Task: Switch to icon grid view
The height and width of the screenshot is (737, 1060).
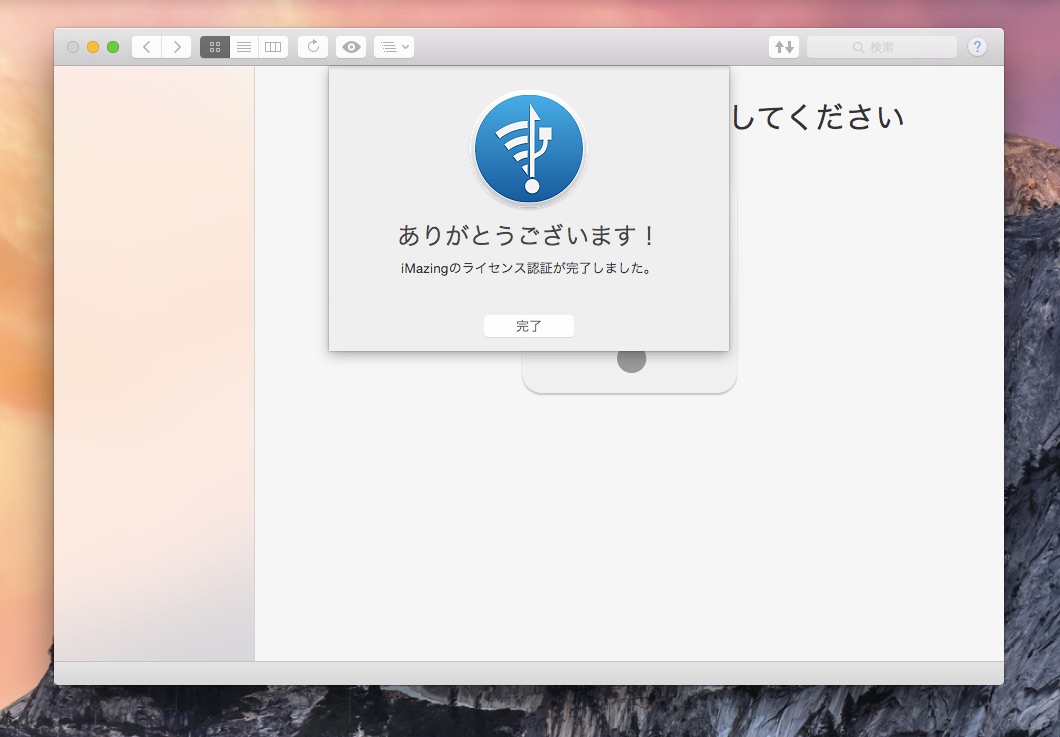Action: pos(215,47)
